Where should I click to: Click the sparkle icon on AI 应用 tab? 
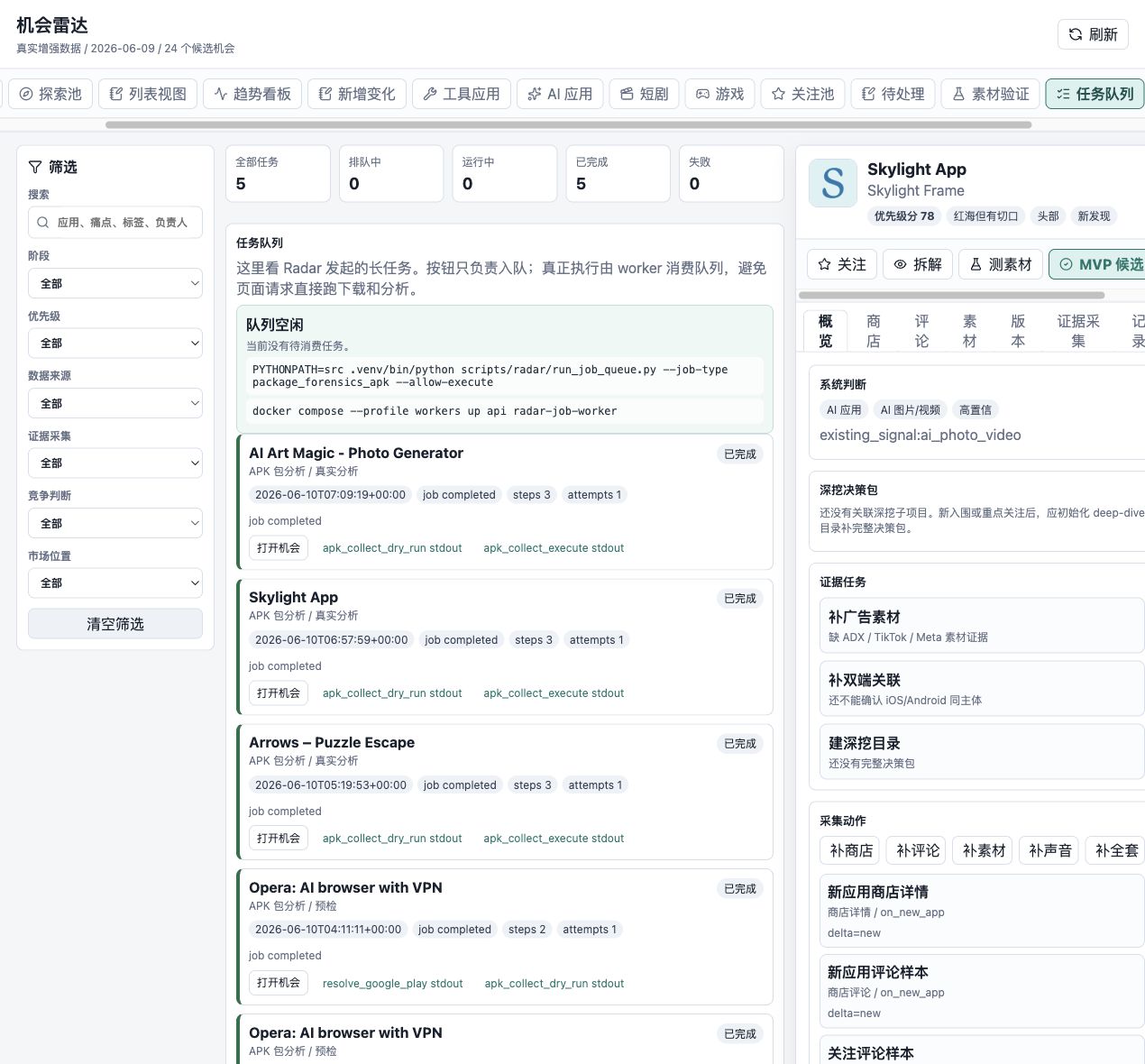535,94
